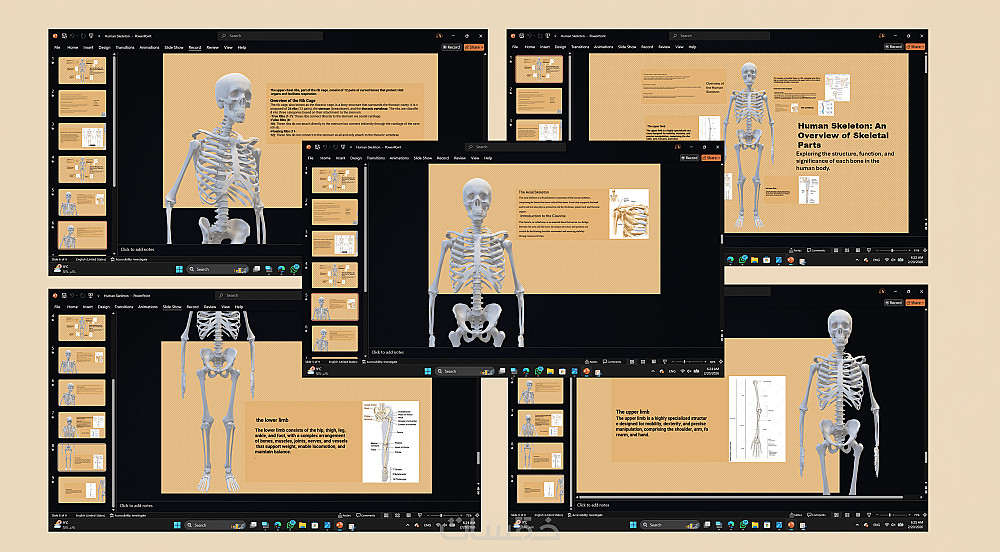Select Slide Show tab in lower limb window

coord(172,307)
